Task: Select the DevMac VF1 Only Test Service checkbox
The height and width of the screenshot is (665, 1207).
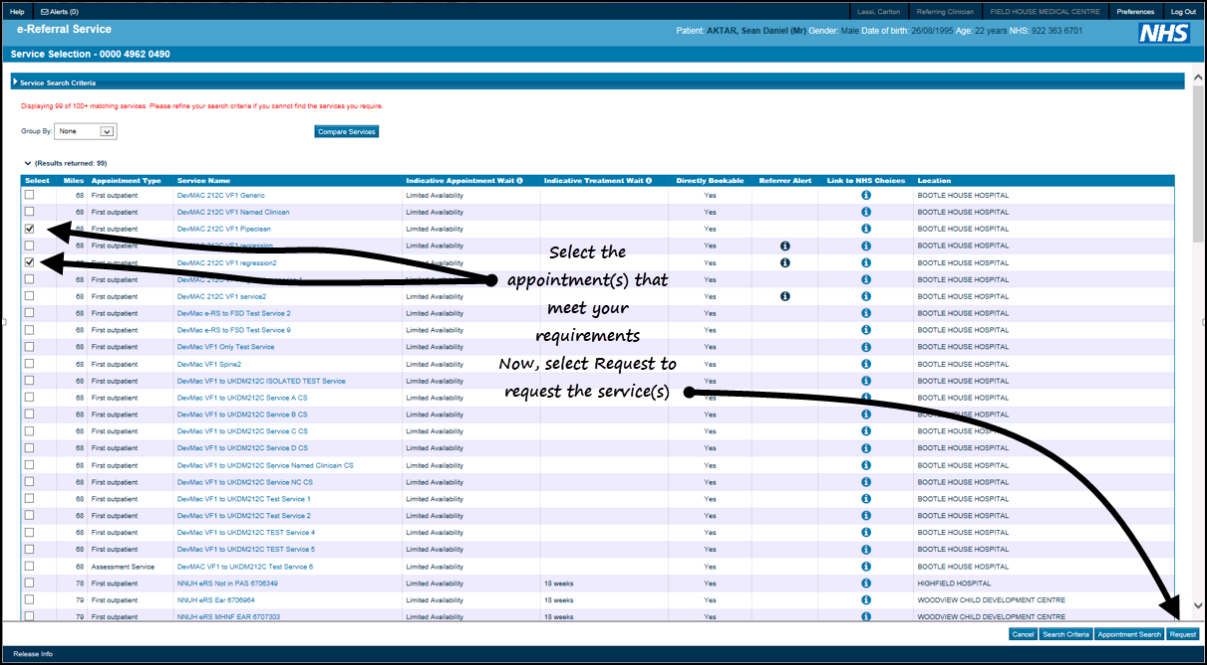Action: pos(30,347)
